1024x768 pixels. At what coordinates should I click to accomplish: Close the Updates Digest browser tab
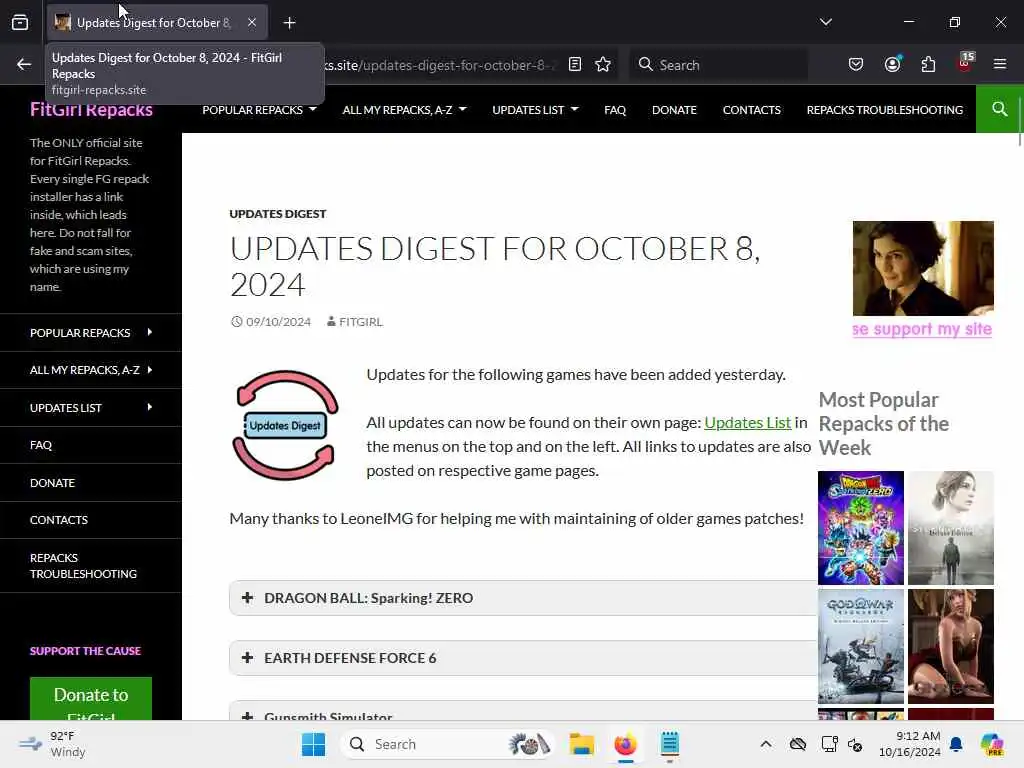(x=252, y=22)
